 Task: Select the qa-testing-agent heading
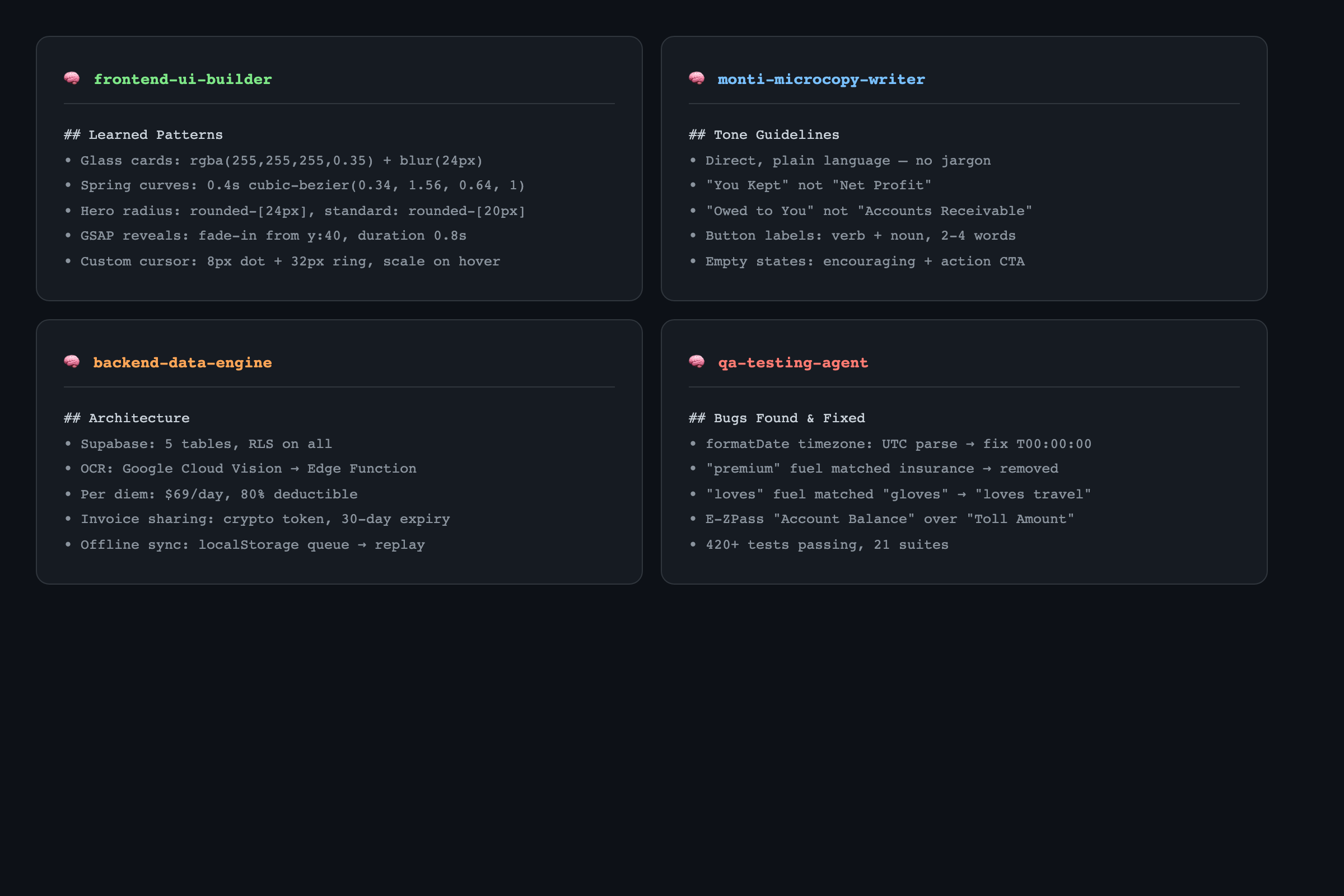pyautogui.click(x=792, y=363)
